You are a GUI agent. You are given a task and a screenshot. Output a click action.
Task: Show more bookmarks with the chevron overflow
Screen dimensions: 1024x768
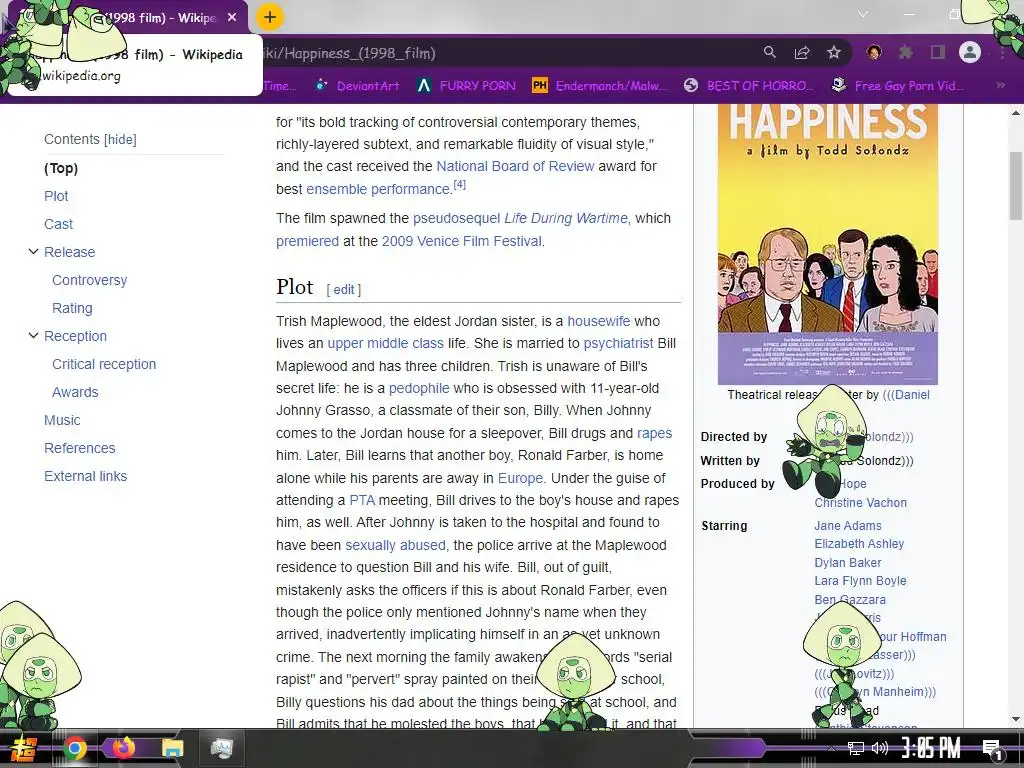(1000, 86)
